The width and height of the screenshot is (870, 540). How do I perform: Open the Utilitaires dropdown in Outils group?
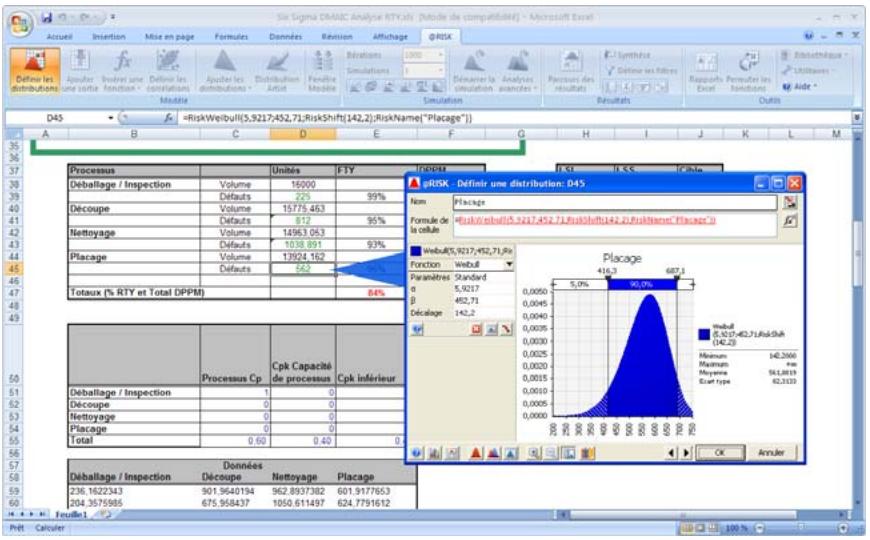pyautogui.click(x=809, y=70)
